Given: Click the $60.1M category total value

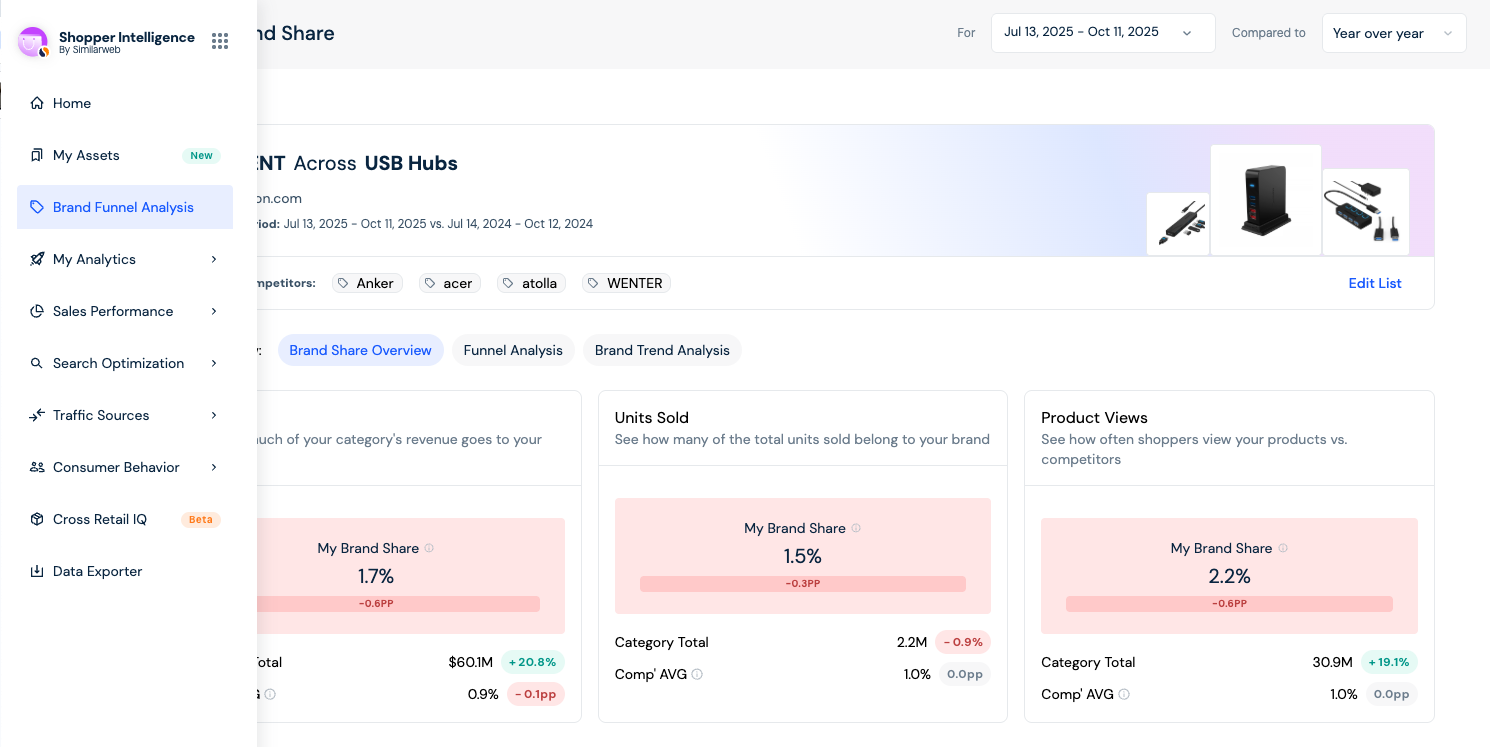Looking at the screenshot, I should (x=471, y=662).
